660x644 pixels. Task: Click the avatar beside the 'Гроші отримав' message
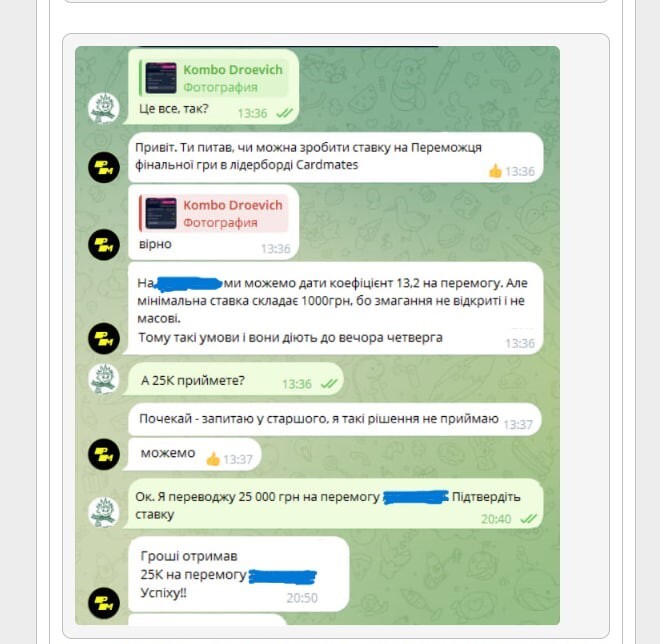point(104,603)
